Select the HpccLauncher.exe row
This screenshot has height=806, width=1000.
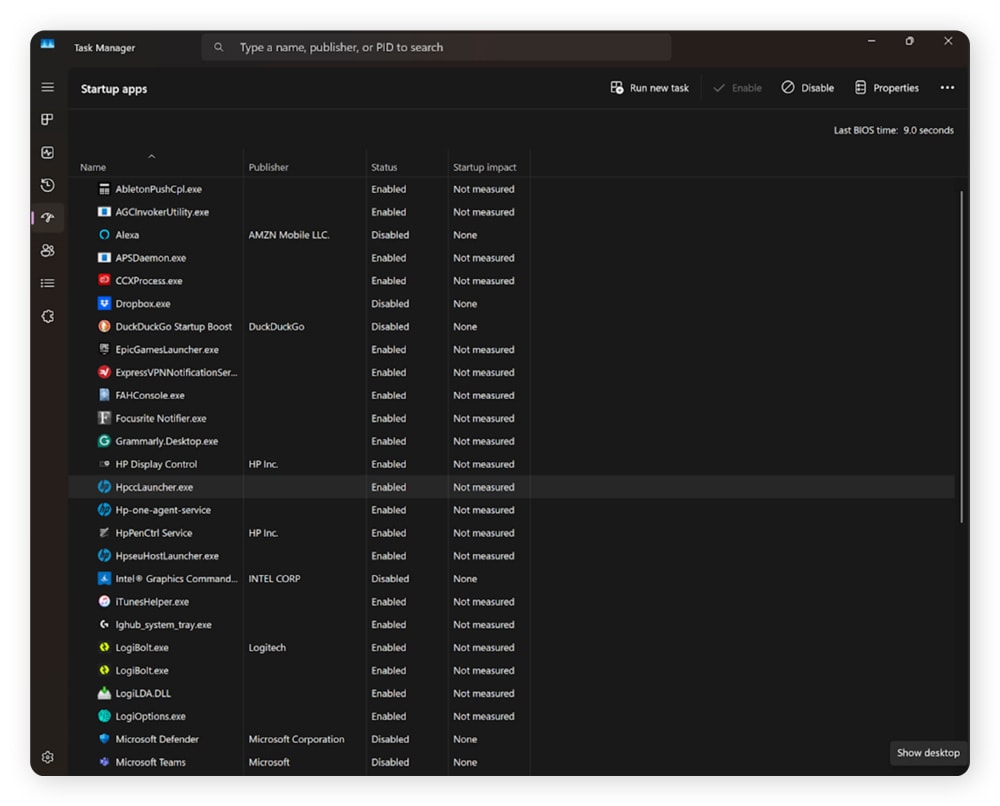(511, 487)
